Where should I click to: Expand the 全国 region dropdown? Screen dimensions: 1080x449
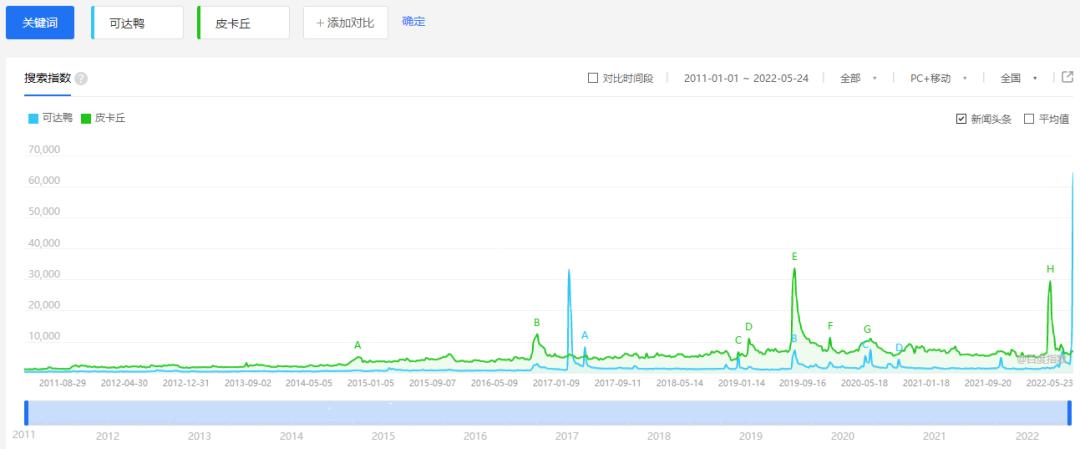click(1019, 78)
